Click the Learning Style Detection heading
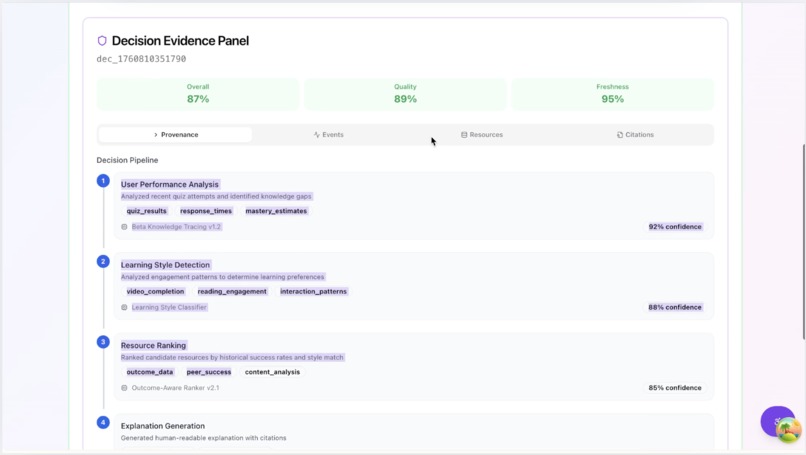Viewport: 806px width, 455px height. [x=166, y=265]
